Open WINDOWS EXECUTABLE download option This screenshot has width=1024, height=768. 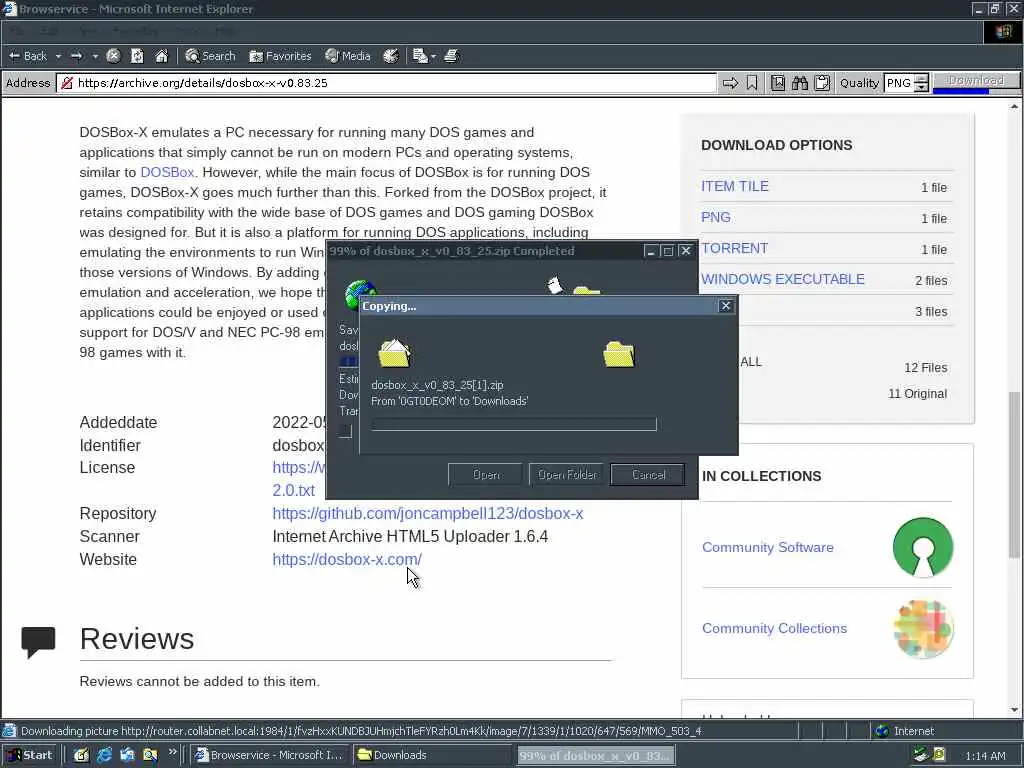pos(783,279)
